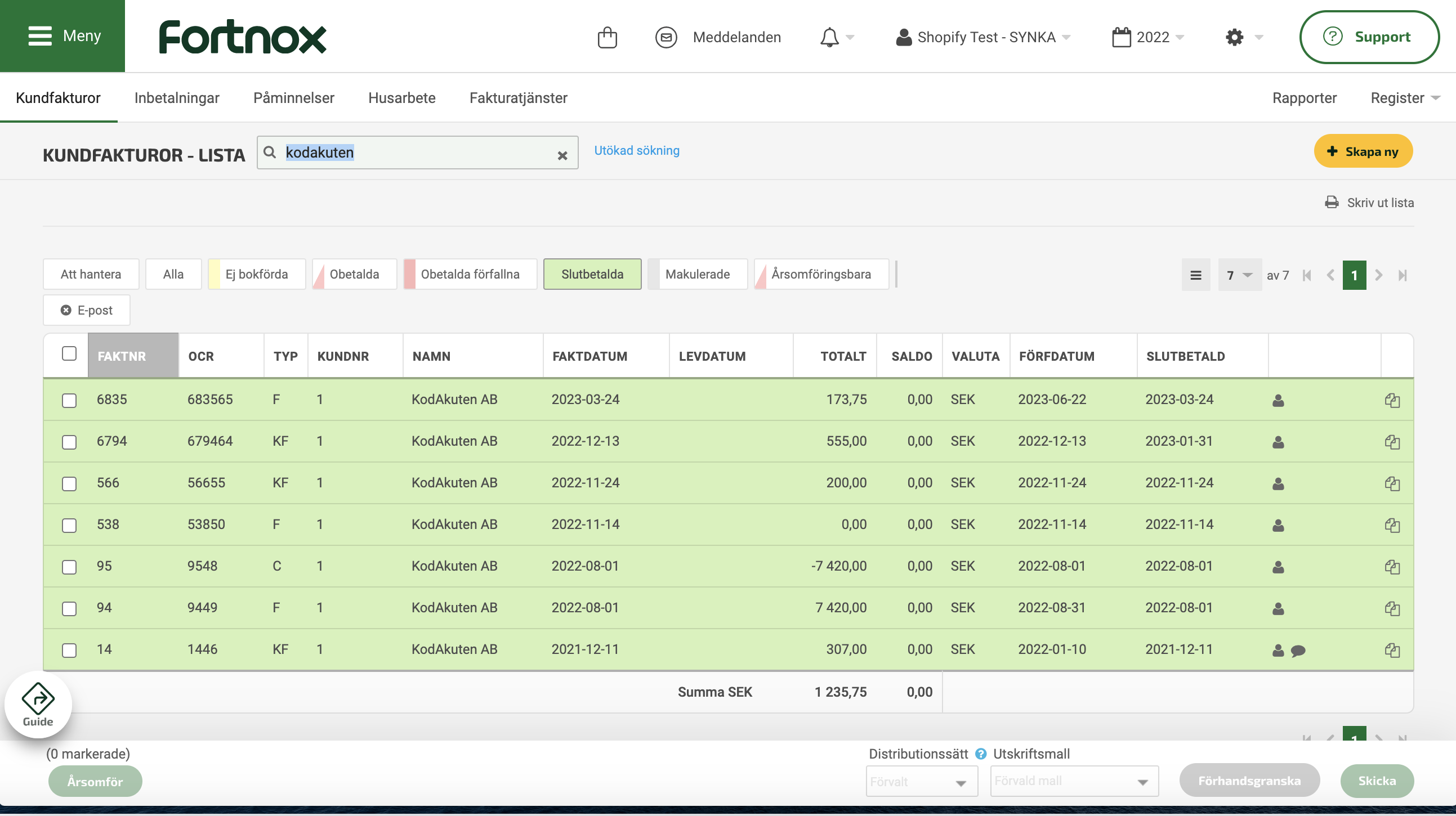Open the Påminnelser tab

pyautogui.click(x=293, y=98)
